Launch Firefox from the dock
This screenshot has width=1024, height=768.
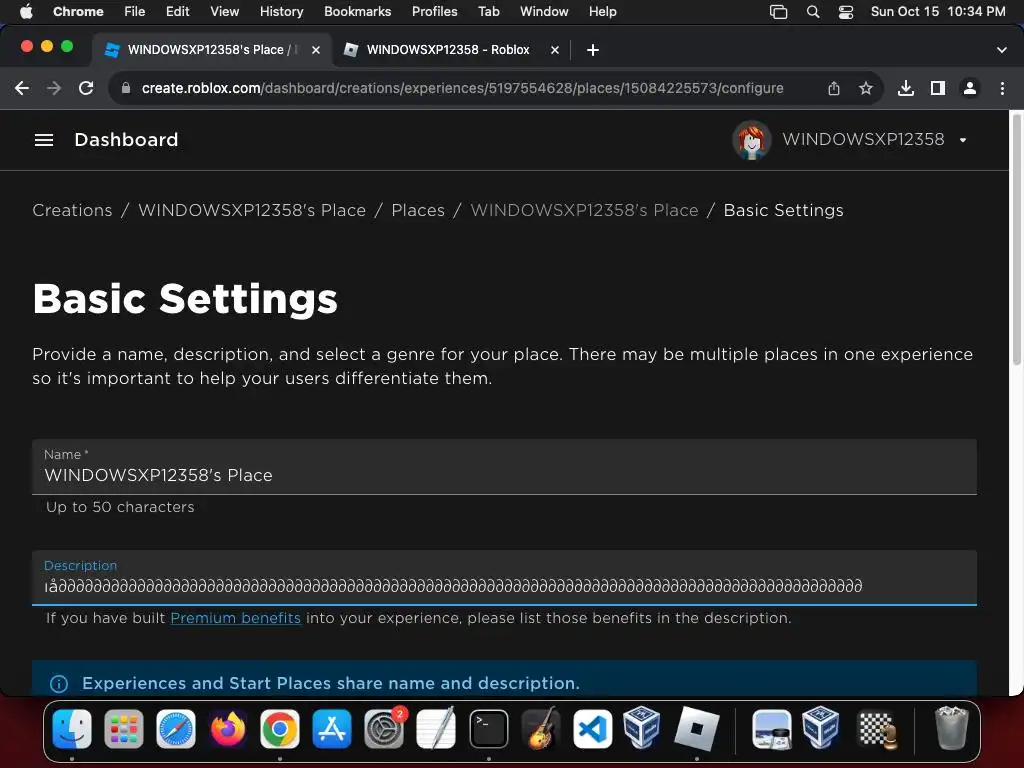(x=228, y=729)
